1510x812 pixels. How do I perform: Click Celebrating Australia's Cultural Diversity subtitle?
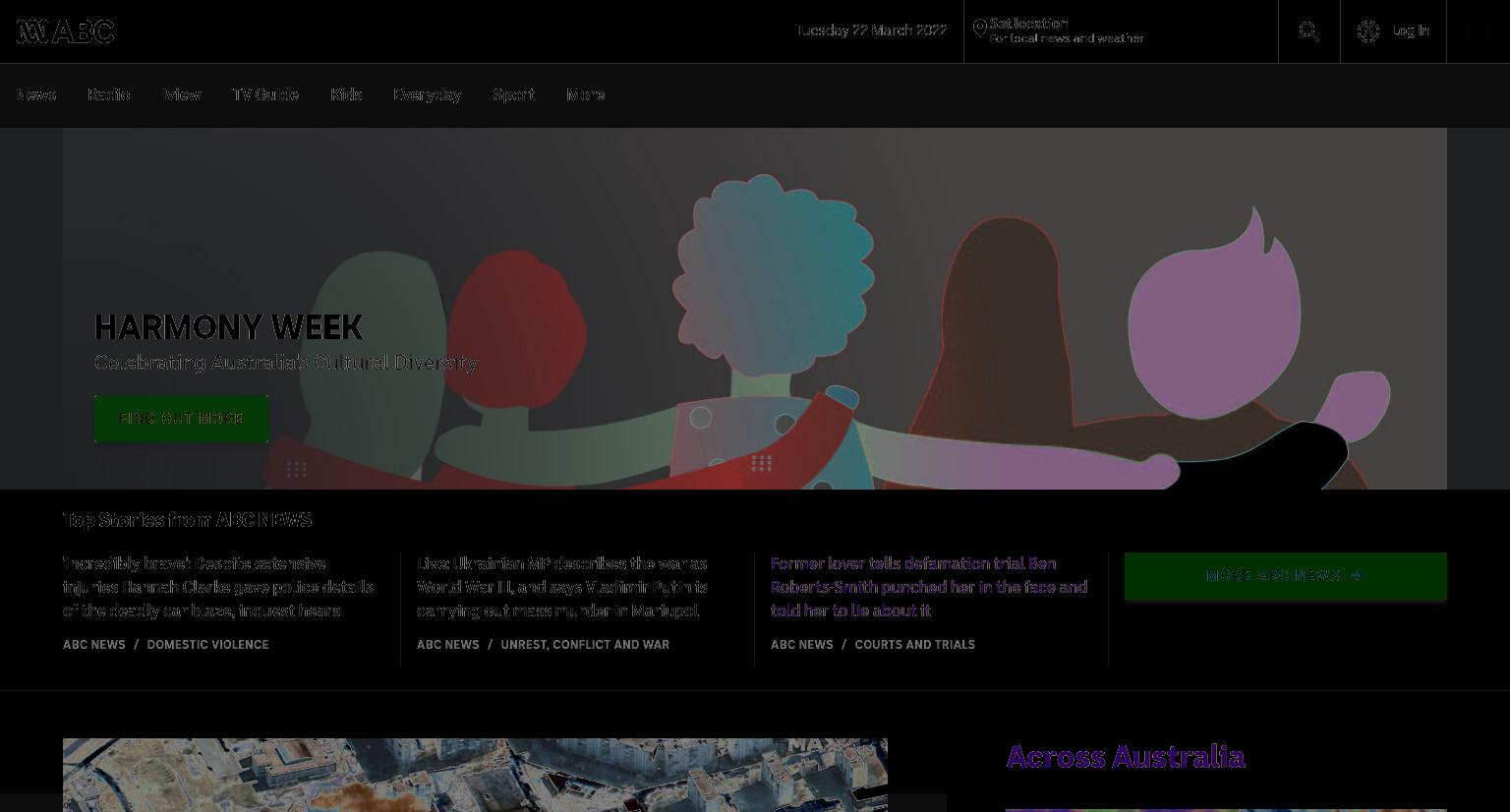pos(285,363)
